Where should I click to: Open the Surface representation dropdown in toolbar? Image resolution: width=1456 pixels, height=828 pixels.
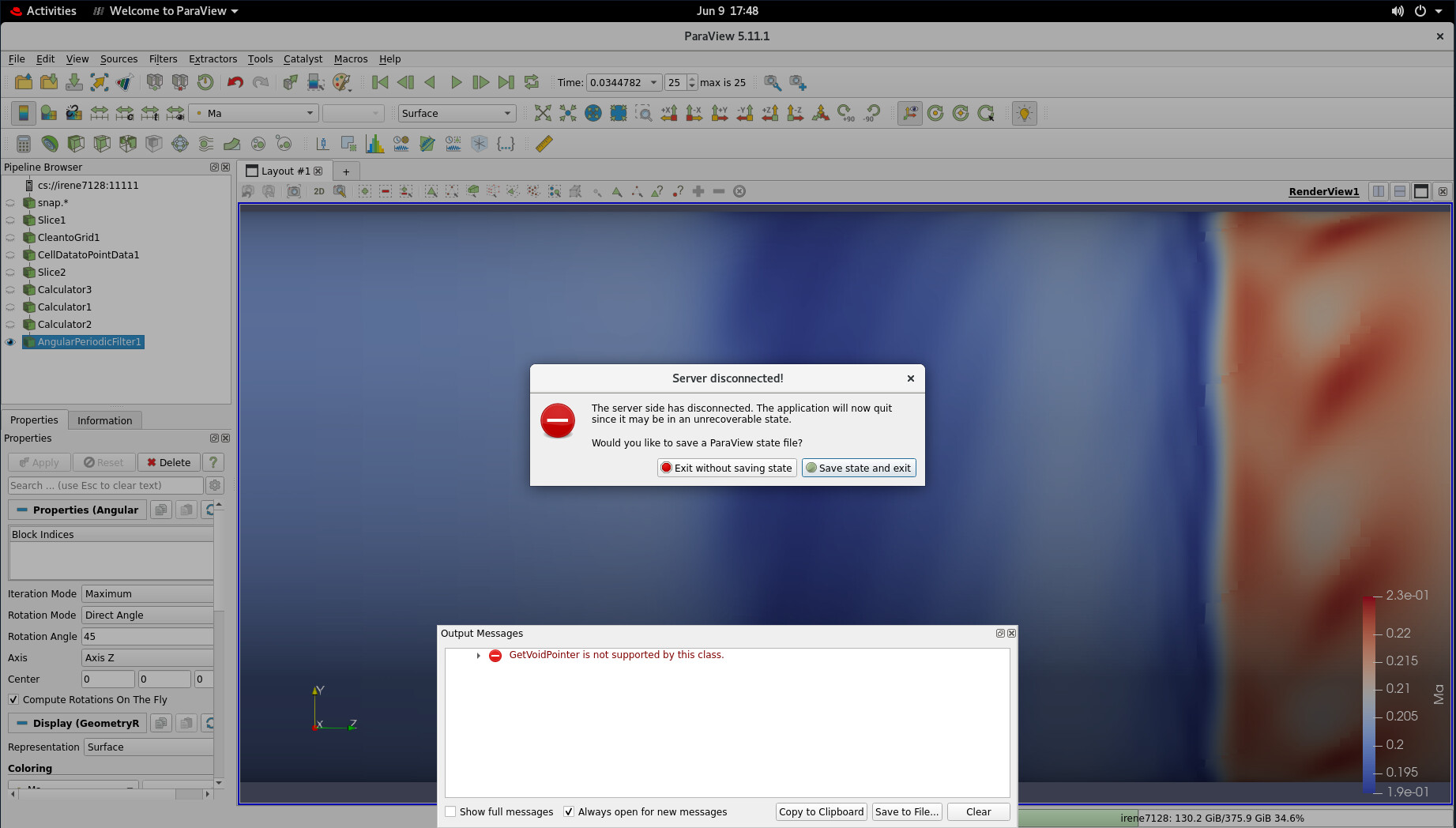(x=457, y=113)
